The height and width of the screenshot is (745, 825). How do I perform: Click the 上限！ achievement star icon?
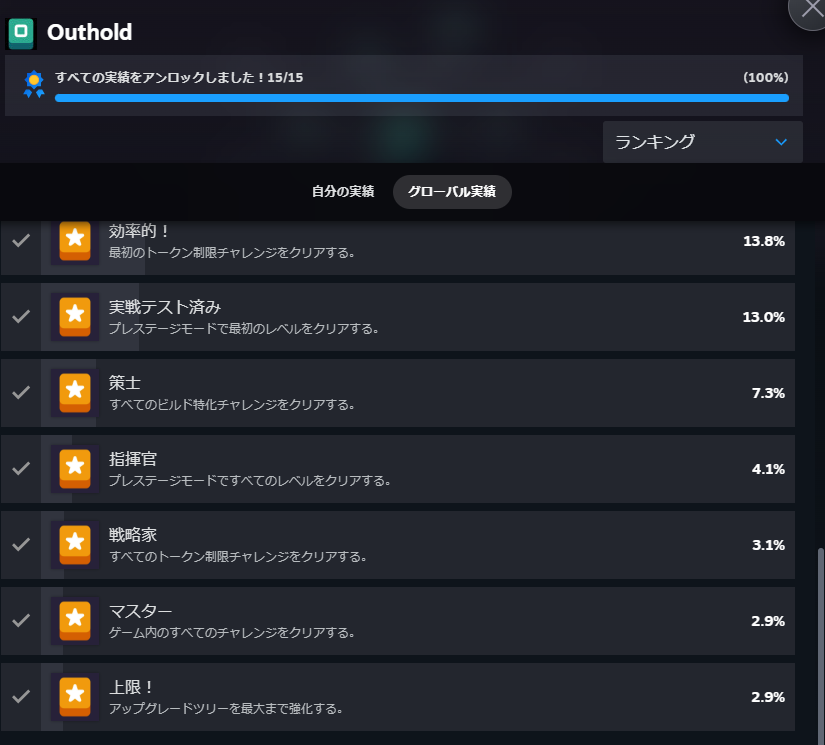coord(74,696)
